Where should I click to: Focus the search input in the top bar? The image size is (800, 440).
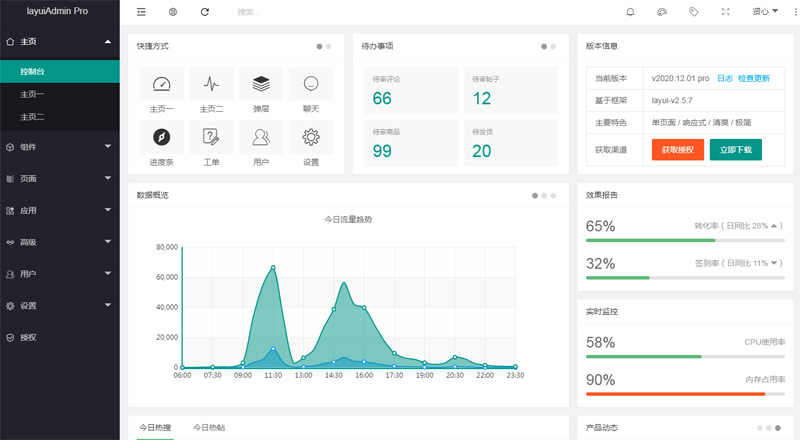pos(270,12)
